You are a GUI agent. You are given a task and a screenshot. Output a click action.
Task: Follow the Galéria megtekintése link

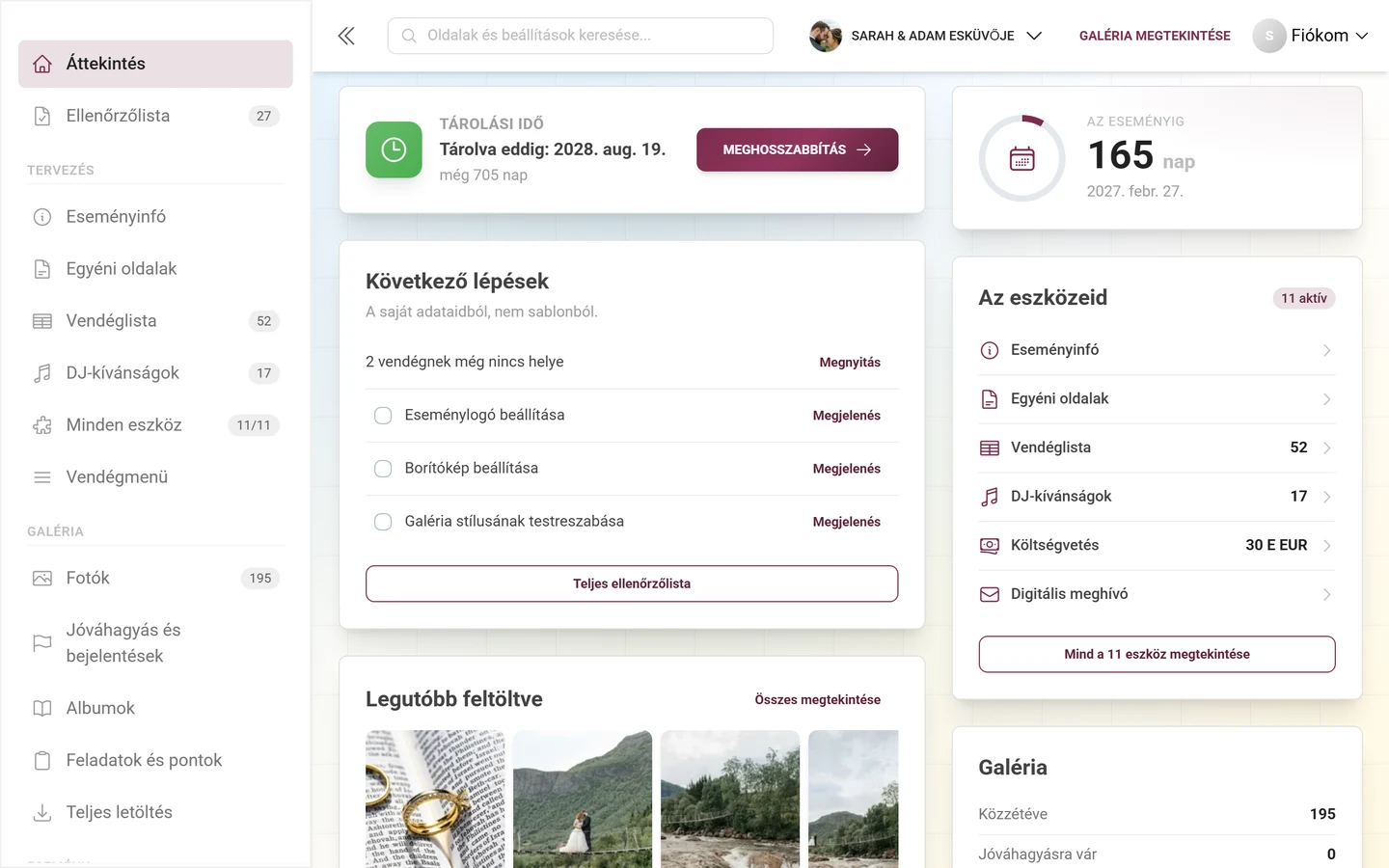[1155, 36]
